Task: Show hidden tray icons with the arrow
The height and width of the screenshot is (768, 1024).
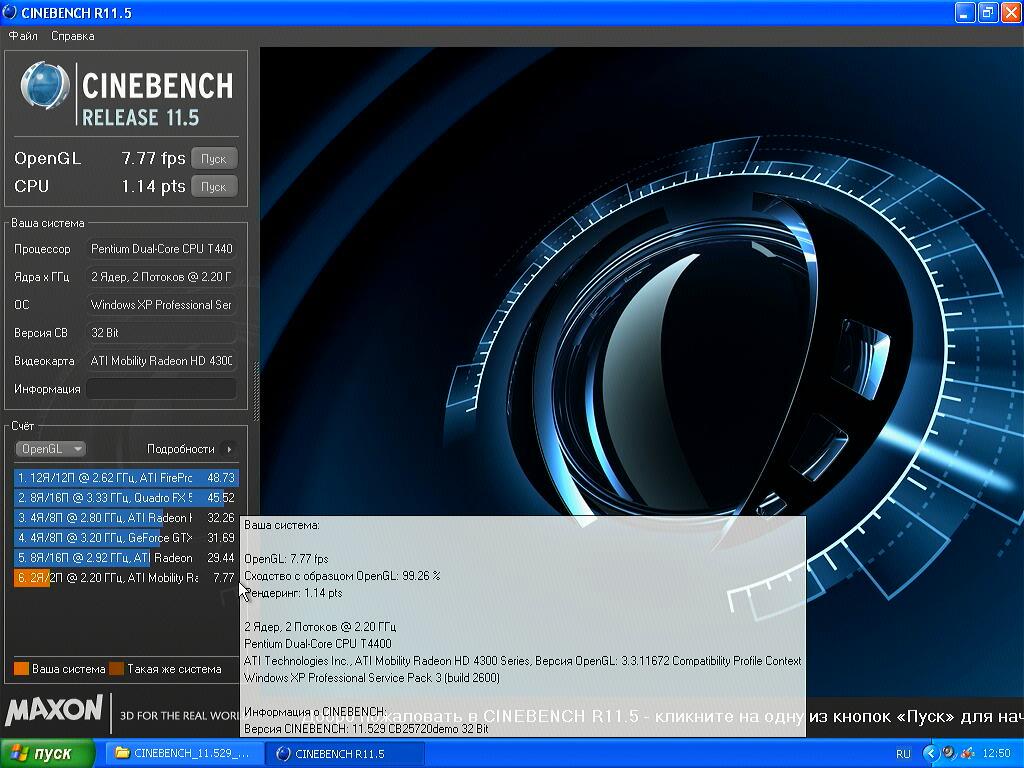Action: pyautogui.click(x=930, y=753)
